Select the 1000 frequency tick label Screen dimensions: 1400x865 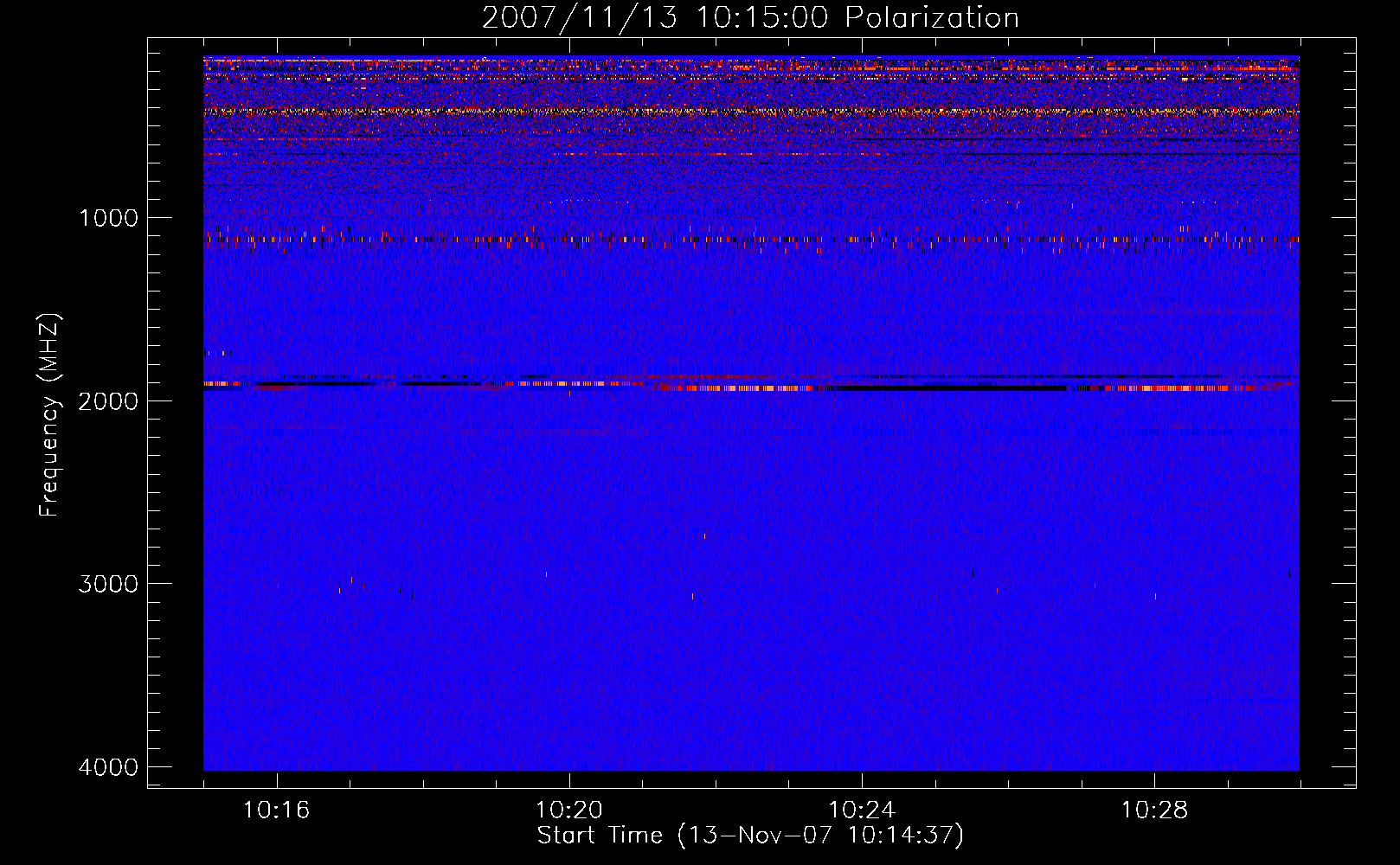click(108, 218)
